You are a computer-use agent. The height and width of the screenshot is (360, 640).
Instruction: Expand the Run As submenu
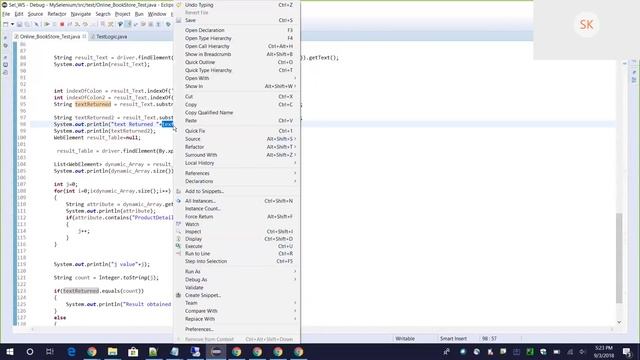coord(237,271)
